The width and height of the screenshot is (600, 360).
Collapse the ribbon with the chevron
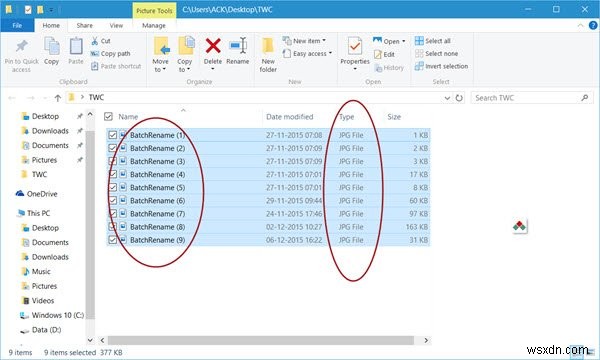[580, 26]
